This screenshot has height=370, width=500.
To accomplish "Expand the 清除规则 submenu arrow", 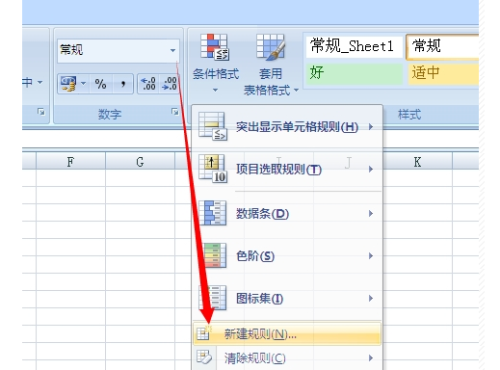I will tap(371, 358).
